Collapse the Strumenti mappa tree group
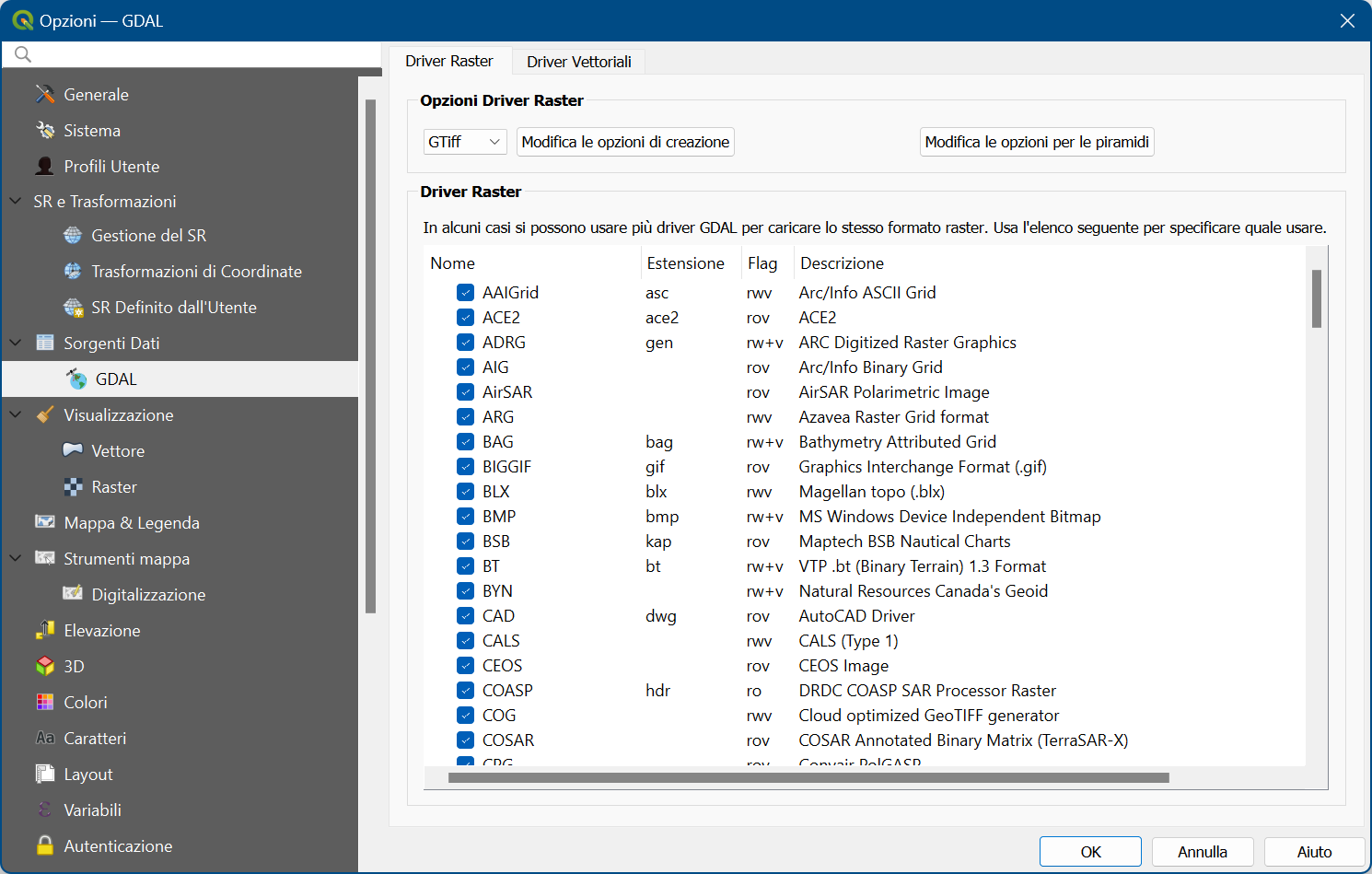The height and width of the screenshot is (874, 1372). click(16, 558)
